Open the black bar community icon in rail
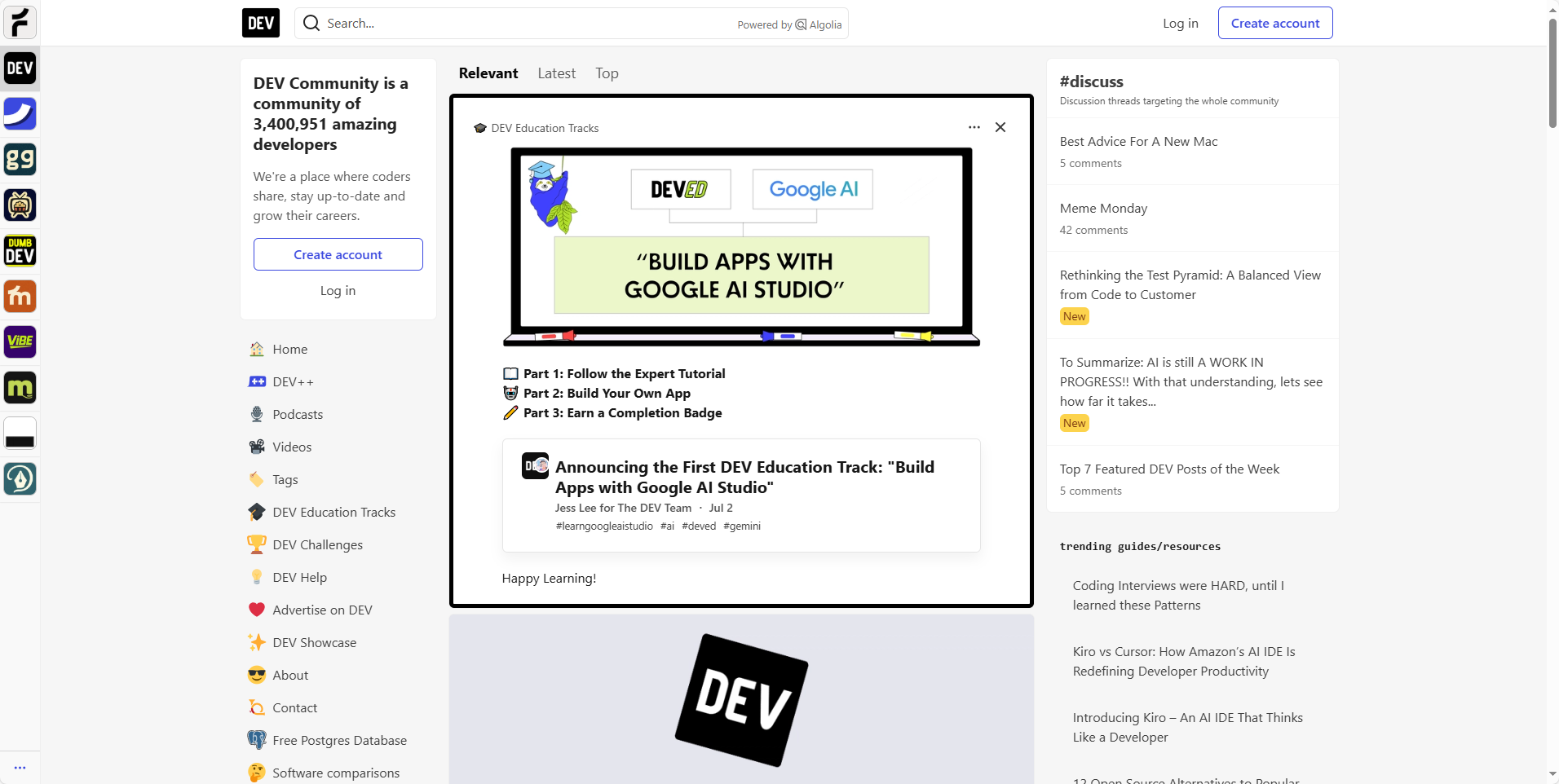The height and width of the screenshot is (784, 1559). [x=20, y=434]
